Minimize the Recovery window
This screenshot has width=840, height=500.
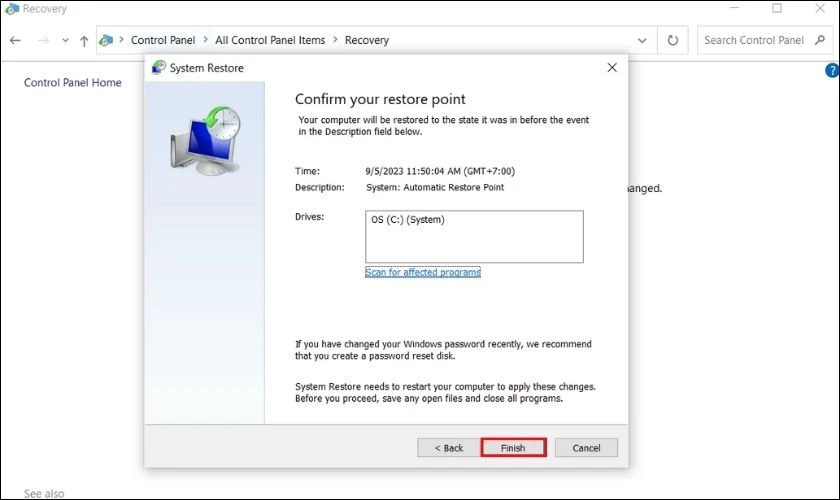tap(734, 8)
